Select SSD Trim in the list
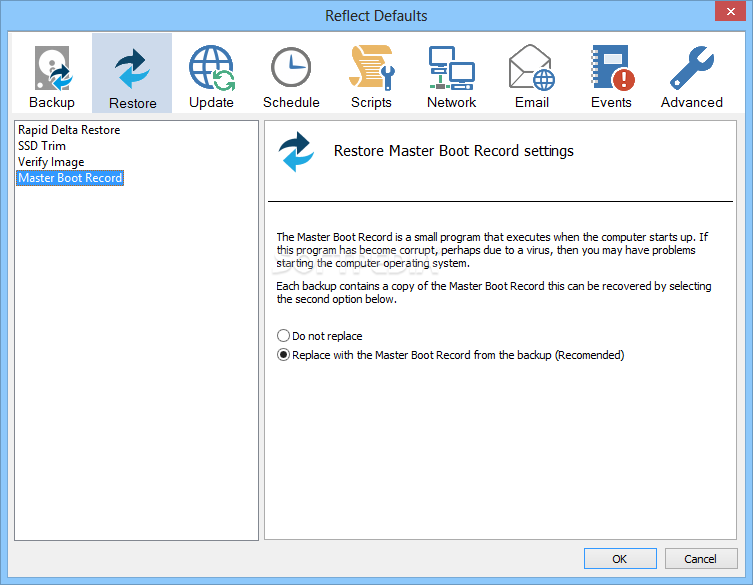Viewport: 753px width, 585px height. coord(42,146)
